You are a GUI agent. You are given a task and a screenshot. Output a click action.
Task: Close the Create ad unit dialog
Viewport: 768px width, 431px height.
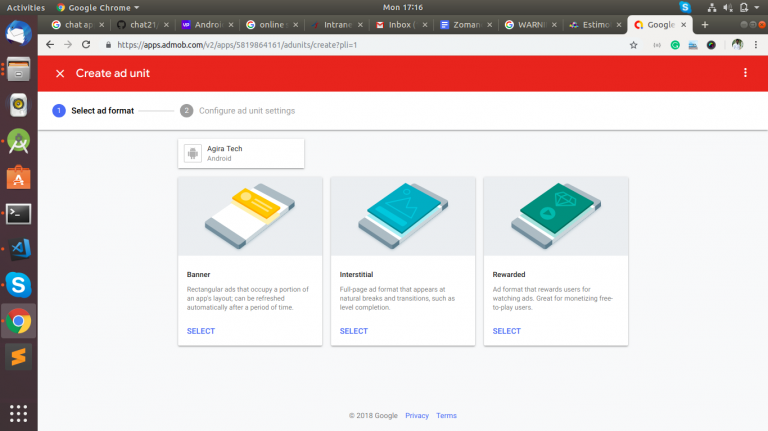(x=60, y=73)
